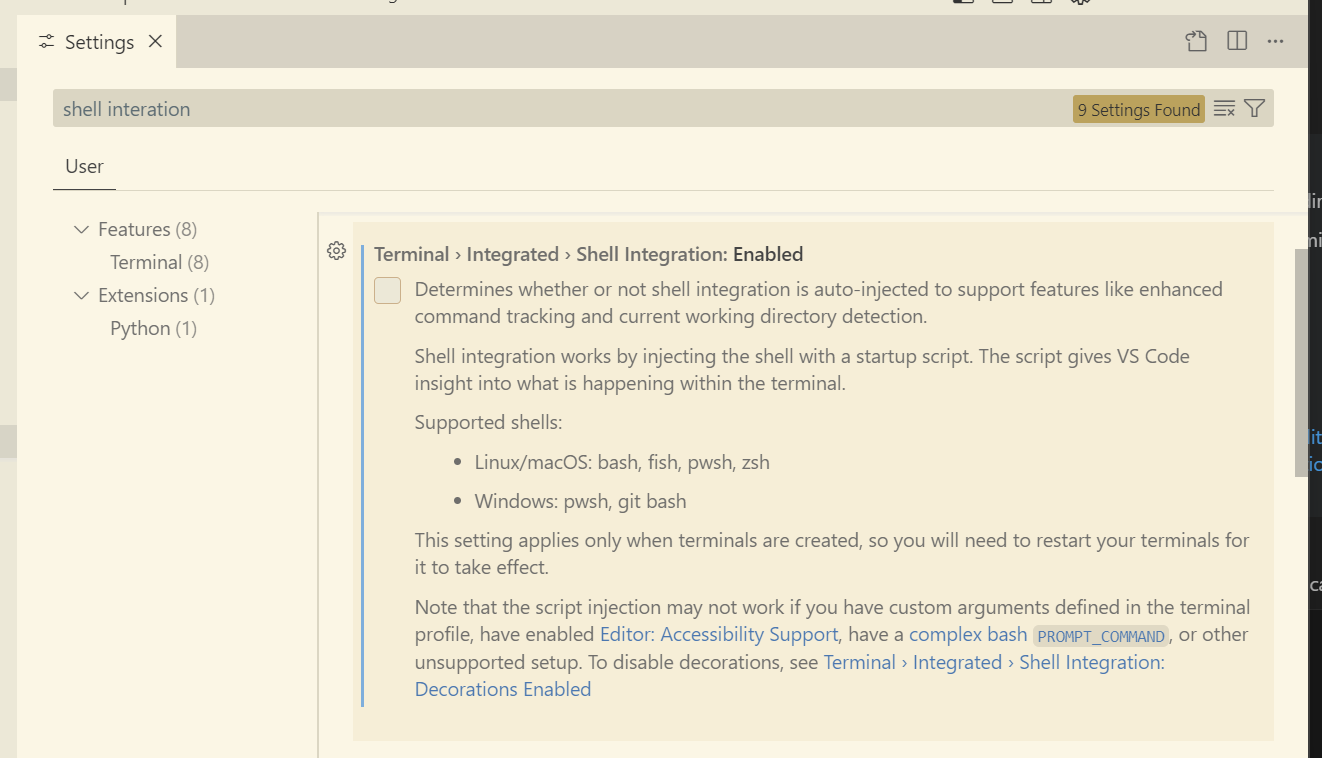Click the settings list vertical scrollbar
This screenshot has height=758, width=1322.
point(1301,360)
